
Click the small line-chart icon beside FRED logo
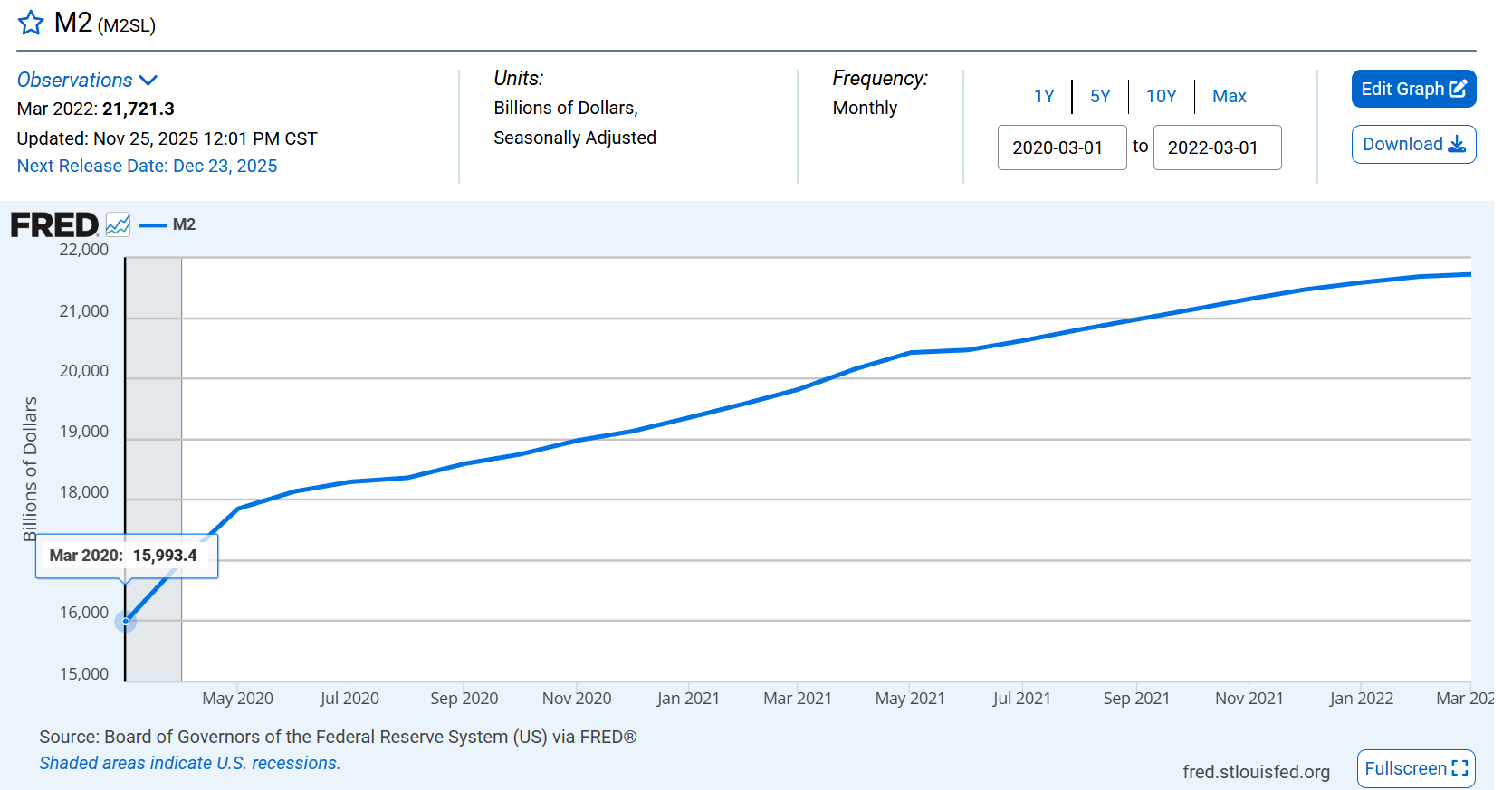[118, 224]
